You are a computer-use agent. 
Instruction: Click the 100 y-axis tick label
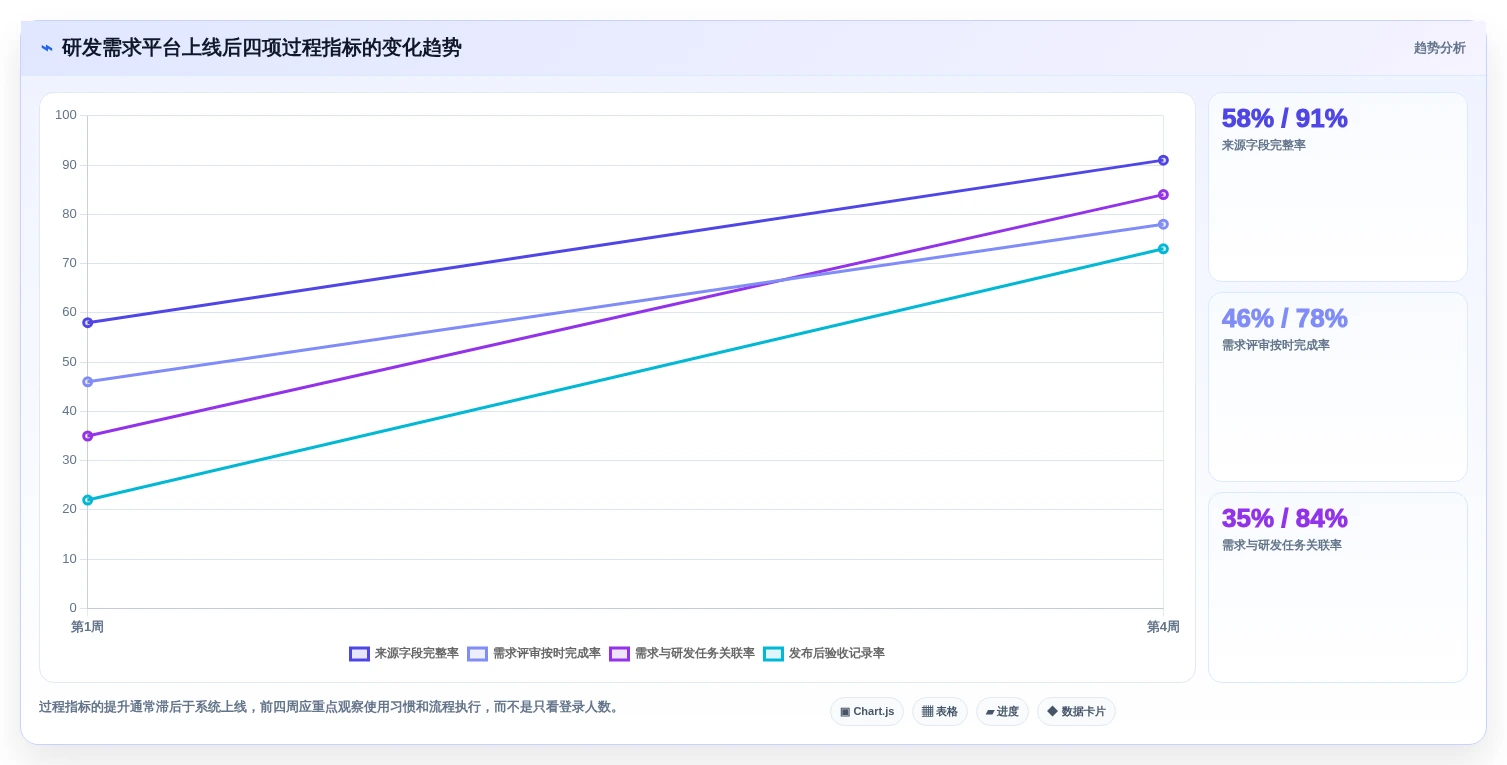(x=66, y=115)
